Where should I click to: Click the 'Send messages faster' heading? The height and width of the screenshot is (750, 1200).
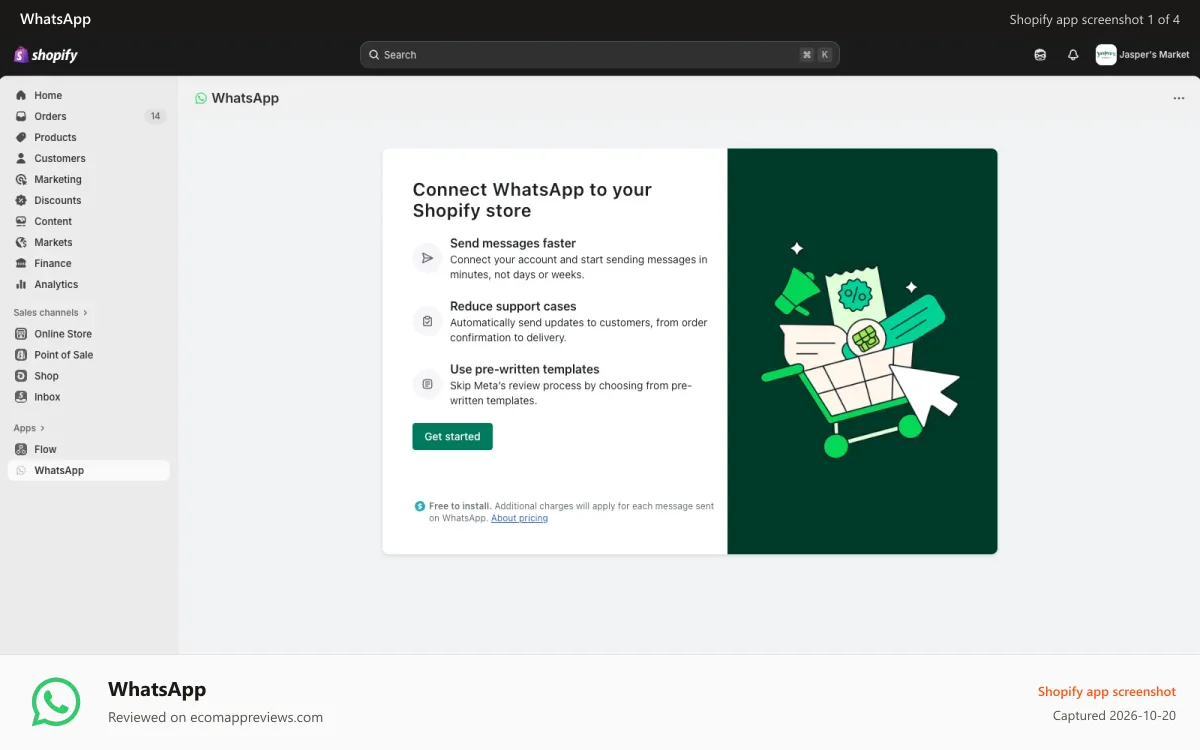point(513,243)
